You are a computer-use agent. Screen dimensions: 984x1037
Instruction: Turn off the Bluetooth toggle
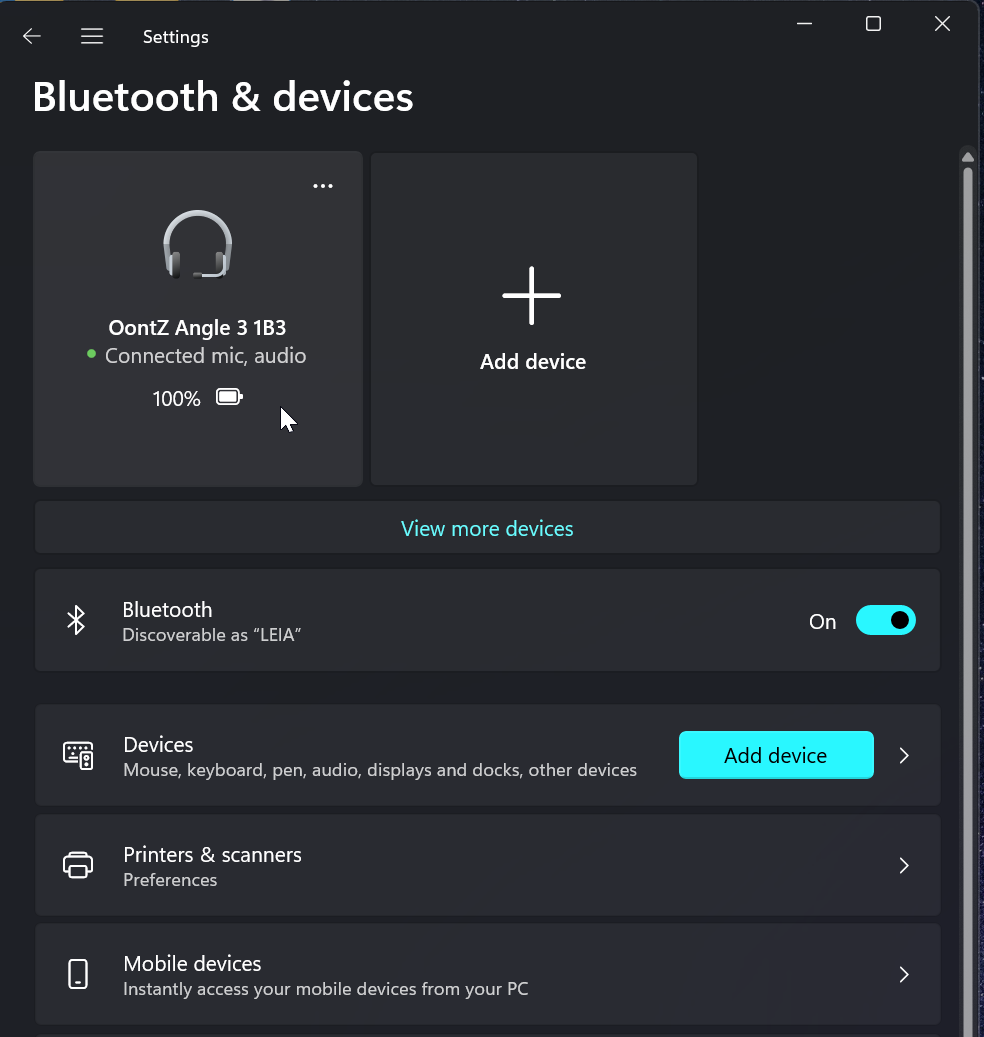[885, 620]
